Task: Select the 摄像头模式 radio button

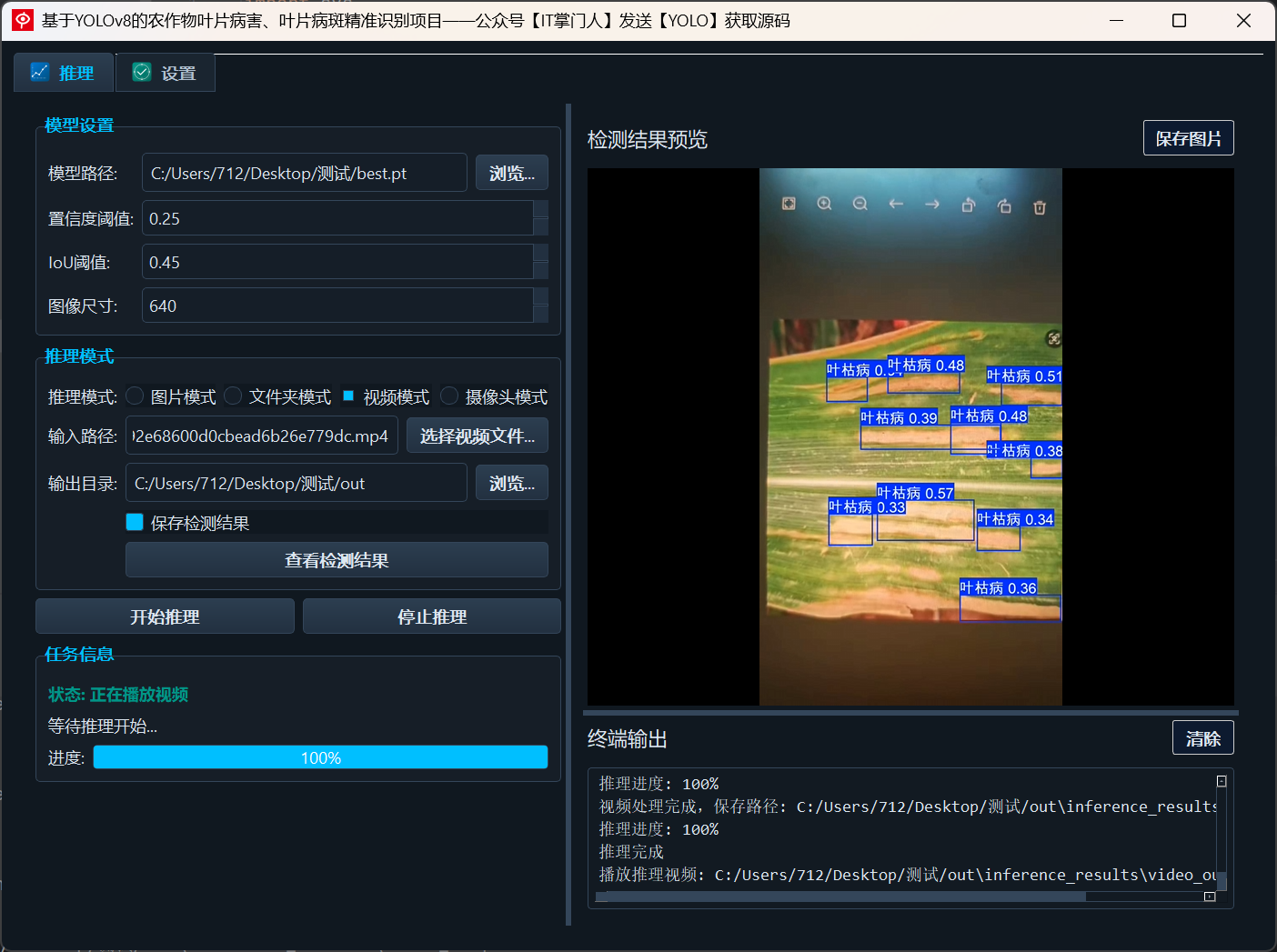Action: tap(449, 396)
